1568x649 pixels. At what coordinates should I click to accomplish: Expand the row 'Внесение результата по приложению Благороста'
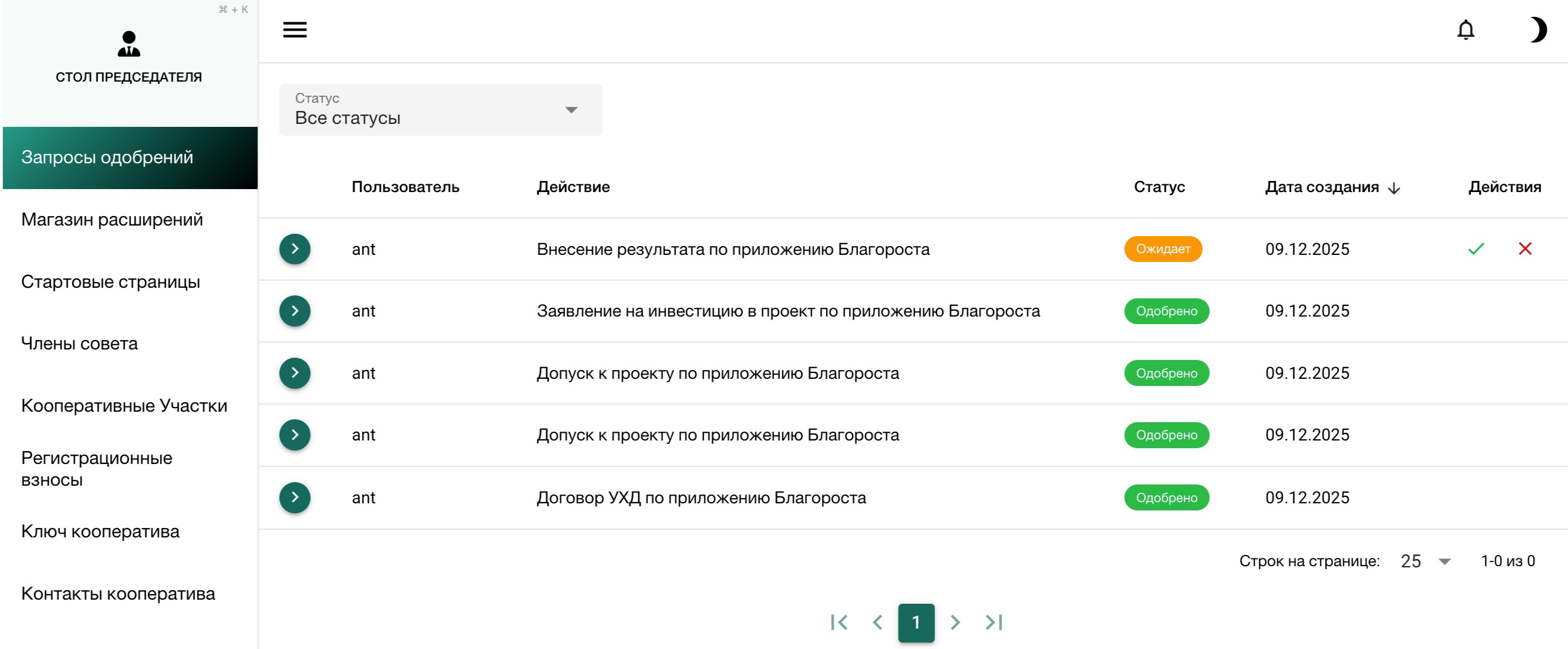[x=295, y=248]
